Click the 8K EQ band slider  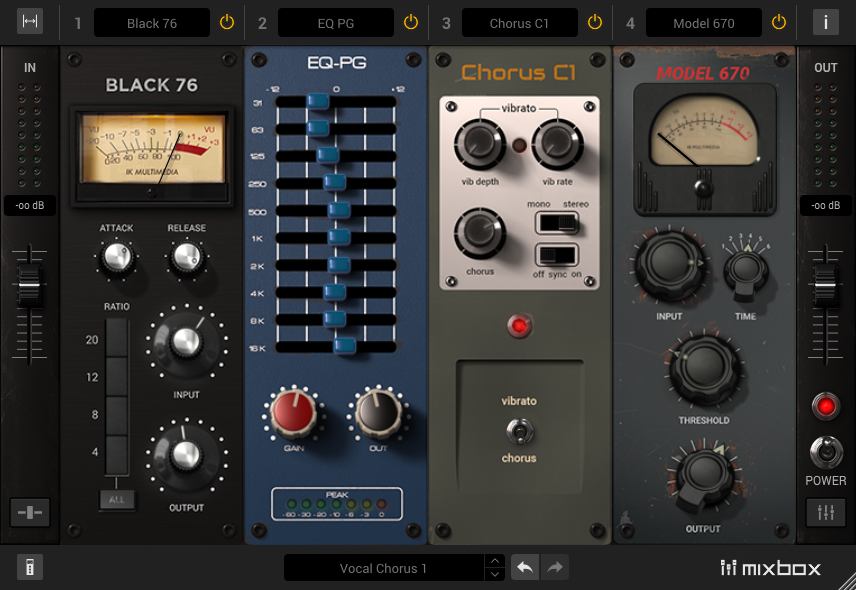334,319
